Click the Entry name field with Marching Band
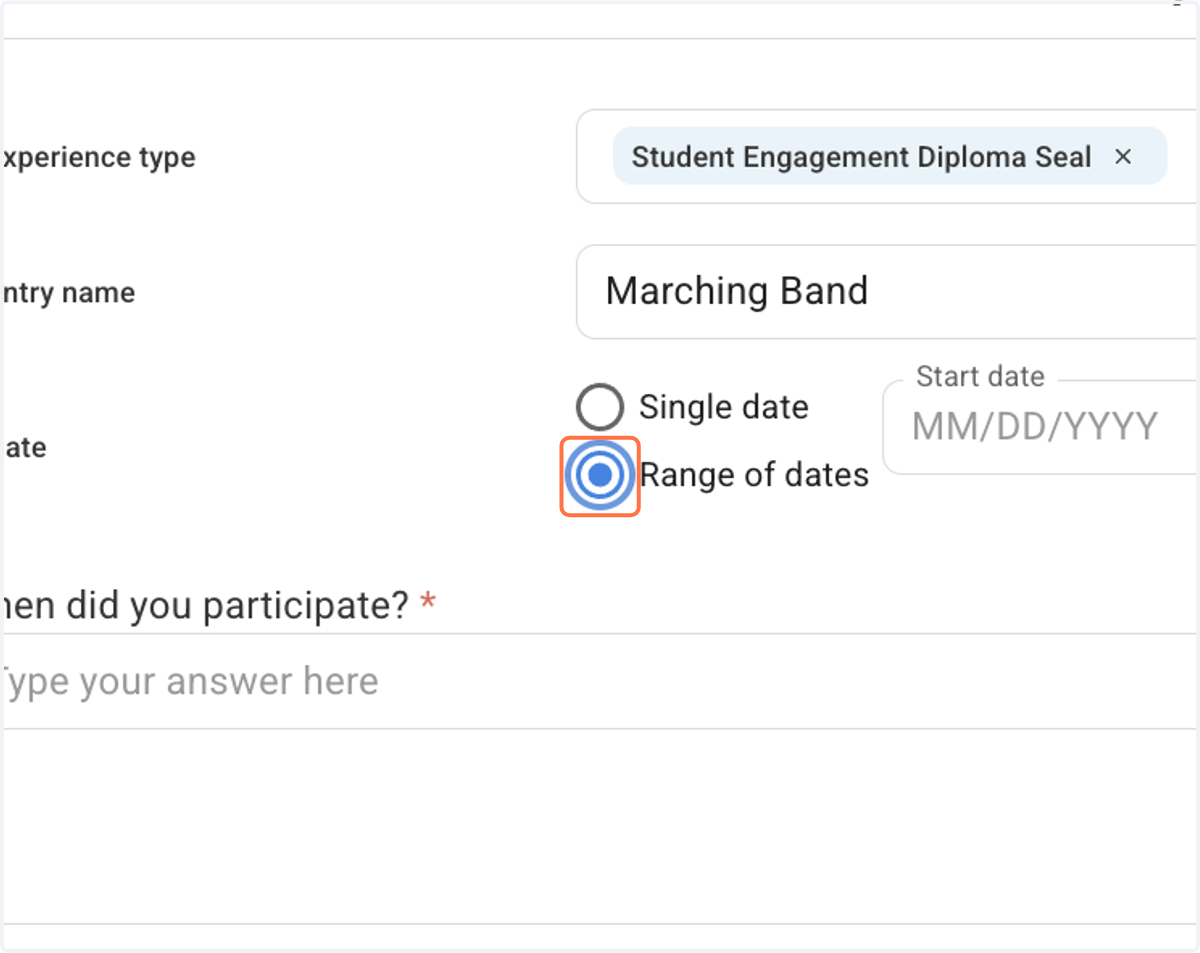Image resolution: width=1200 pixels, height=953 pixels. pos(887,292)
